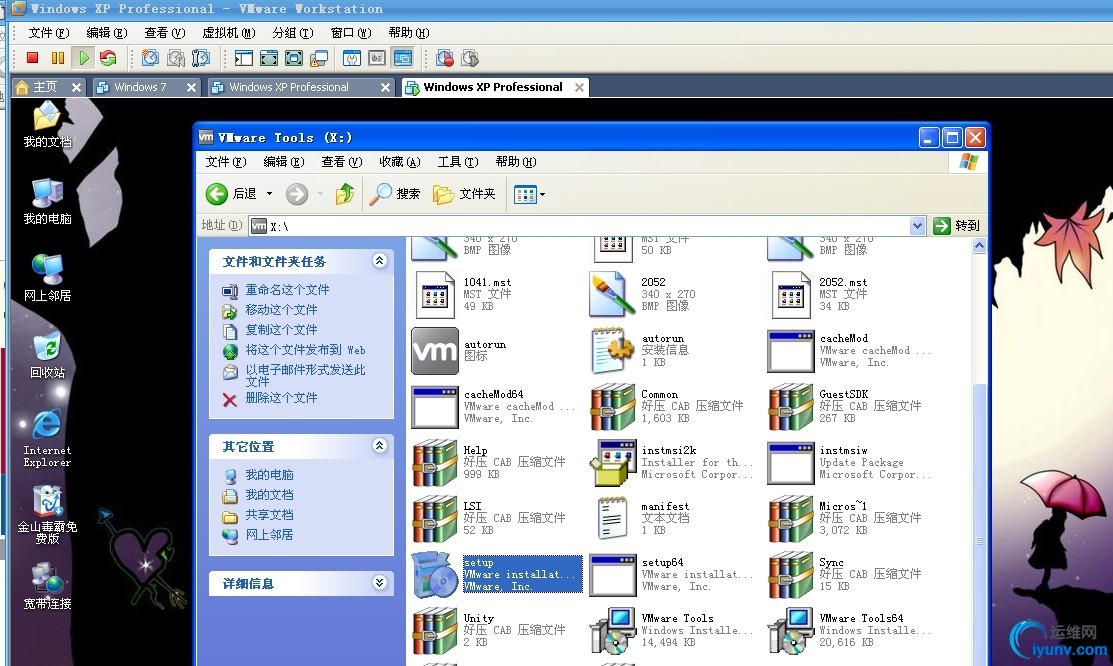Switch to the 主页 home tab

[x=44, y=87]
